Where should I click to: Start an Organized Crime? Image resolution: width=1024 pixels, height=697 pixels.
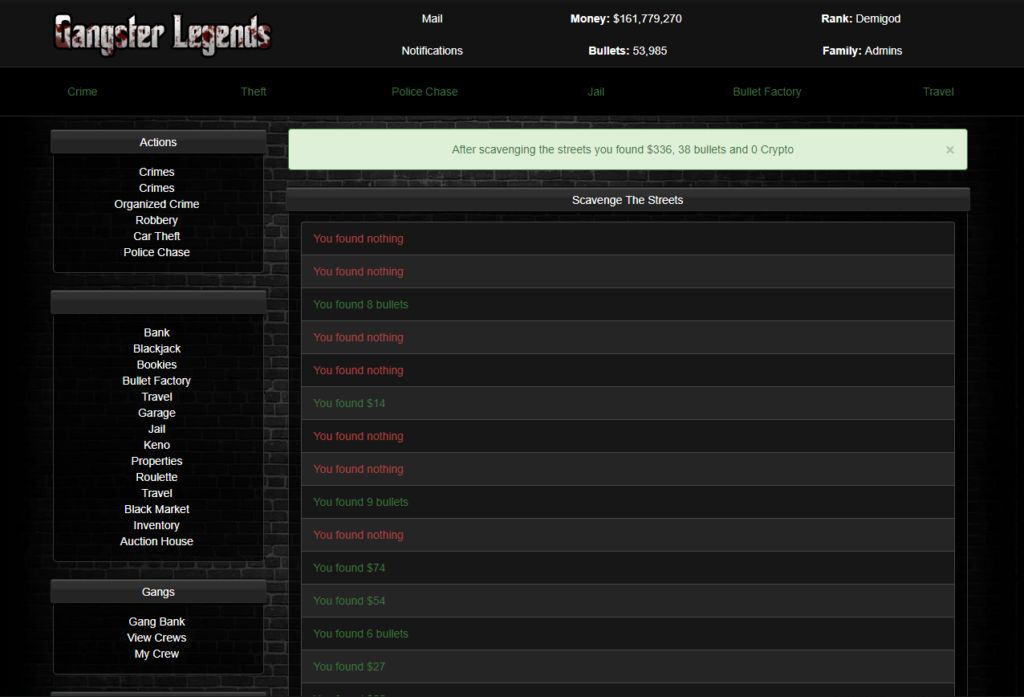coord(156,203)
